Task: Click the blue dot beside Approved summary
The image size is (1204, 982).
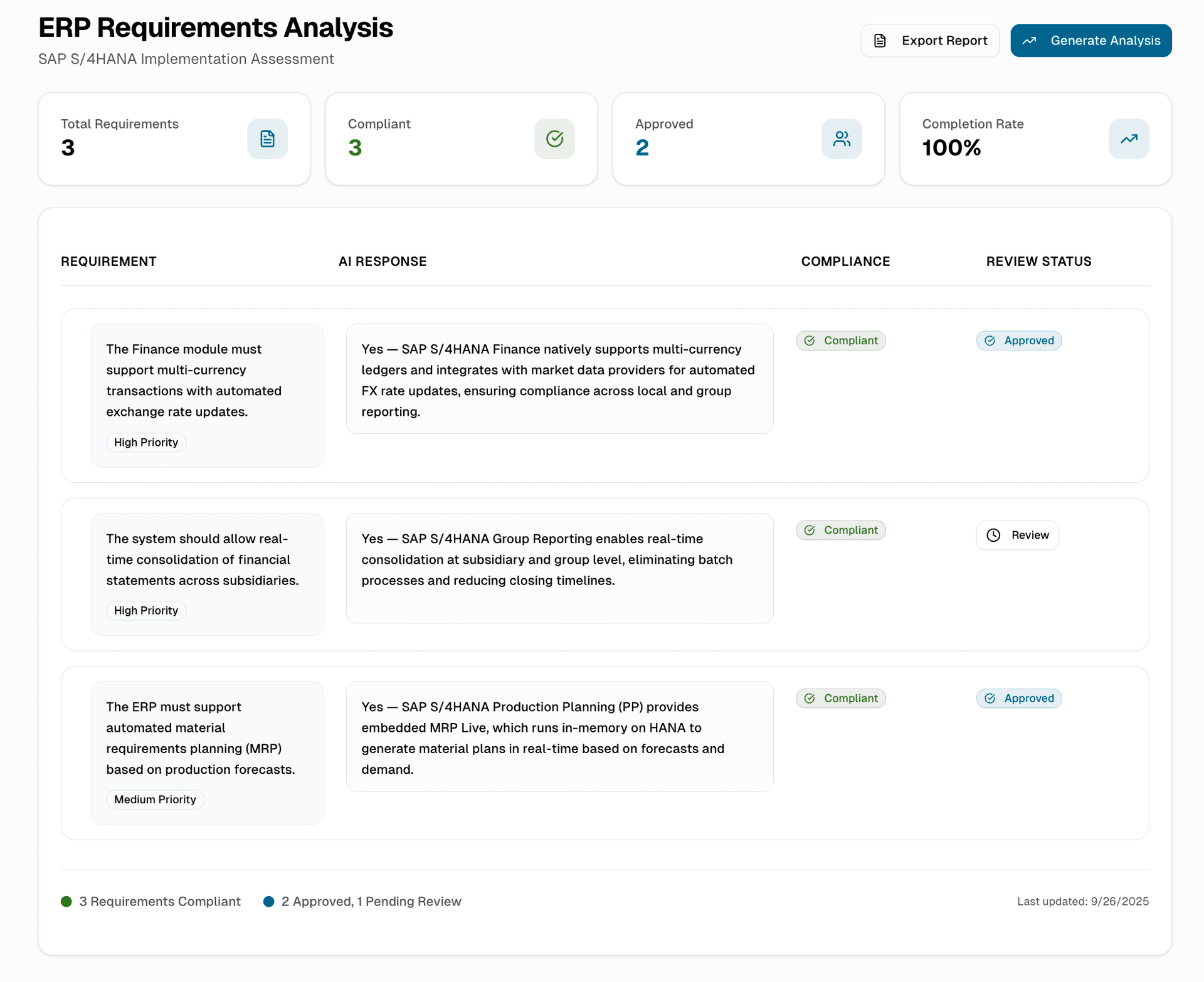Action: point(268,901)
